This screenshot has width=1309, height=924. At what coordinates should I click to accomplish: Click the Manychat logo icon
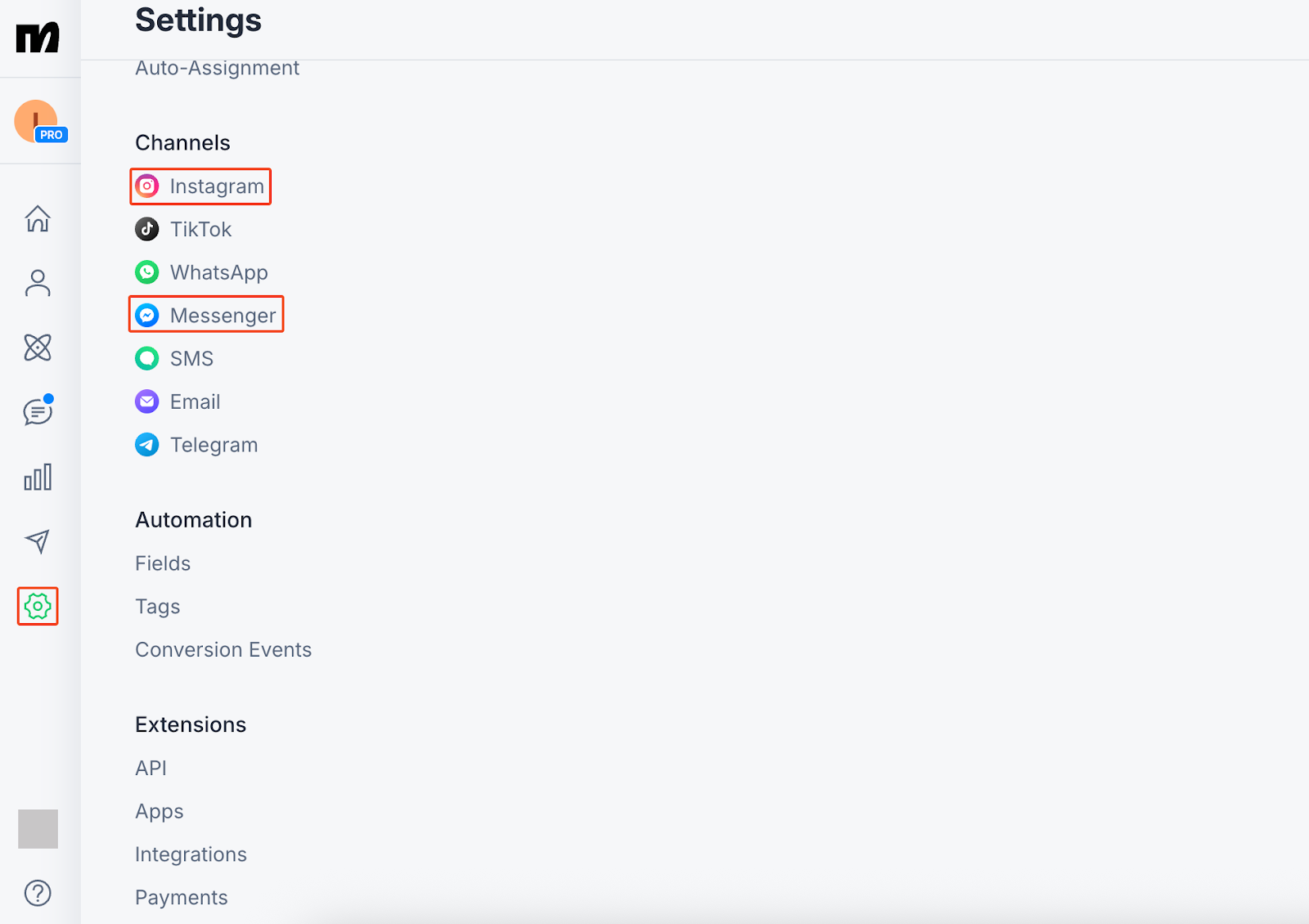[38, 38]
